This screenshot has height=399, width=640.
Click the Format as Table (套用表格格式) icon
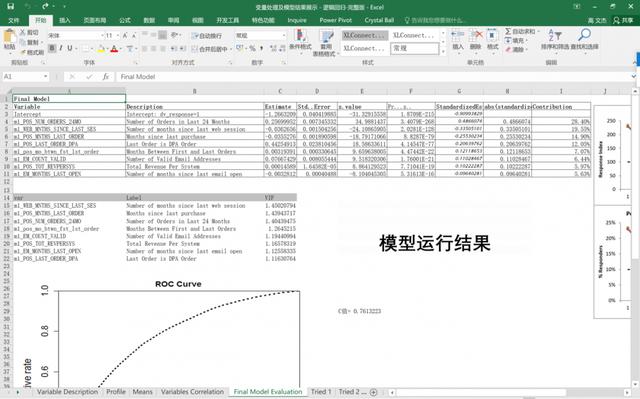point(326,35)
